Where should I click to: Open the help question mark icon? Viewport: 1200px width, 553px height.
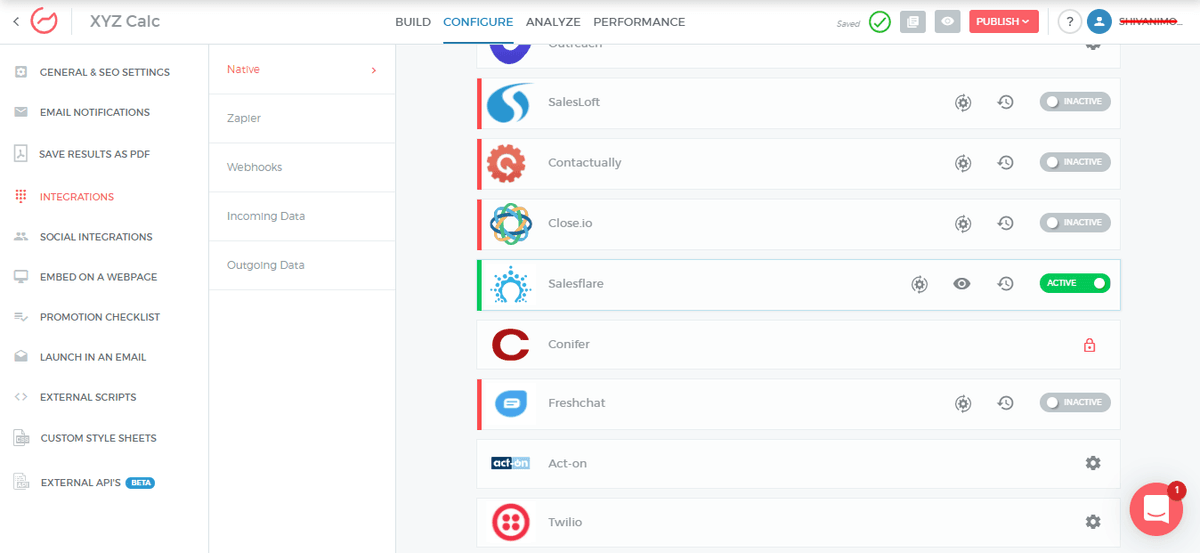click(x=1070, y=21)
